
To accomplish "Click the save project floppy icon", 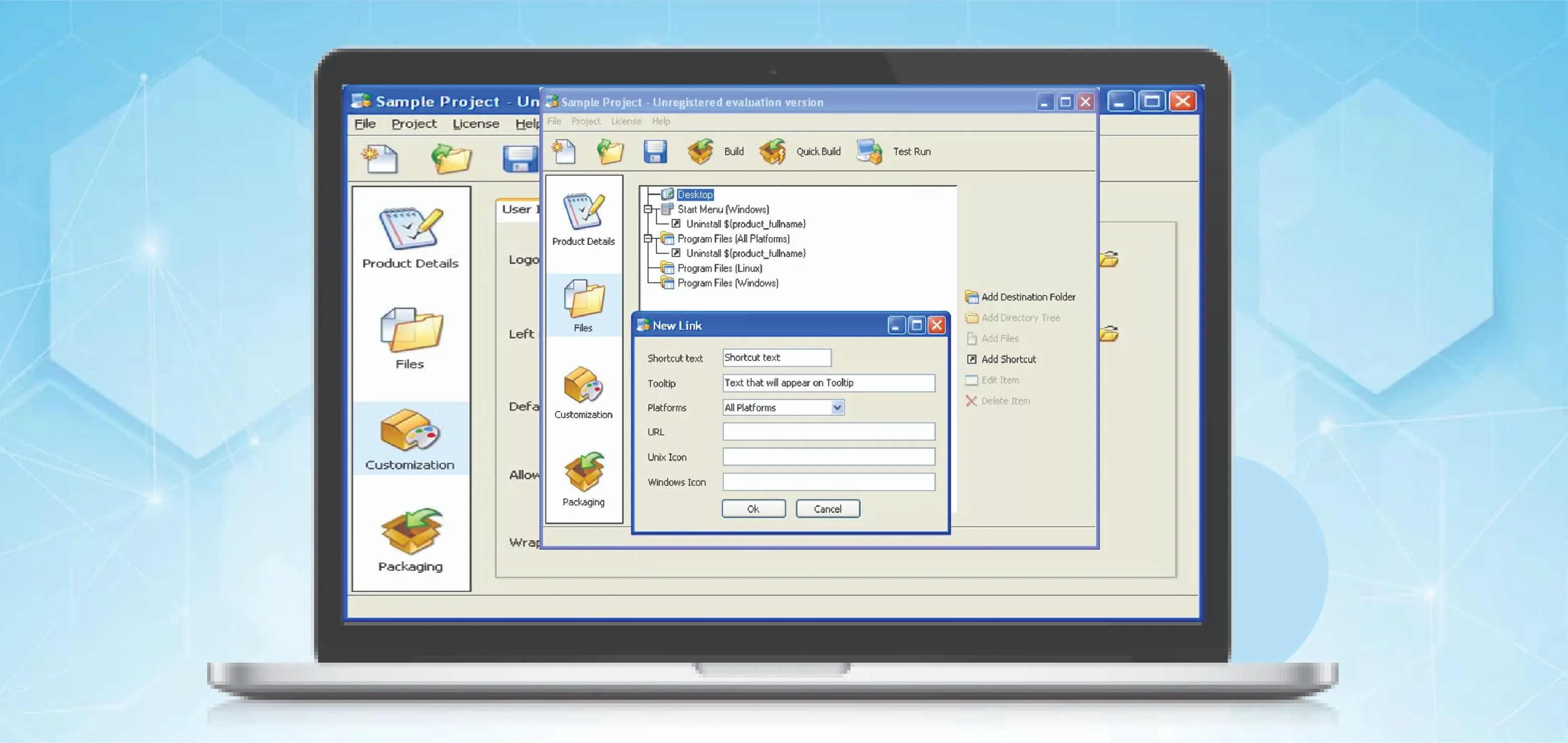I will [655, 152].
